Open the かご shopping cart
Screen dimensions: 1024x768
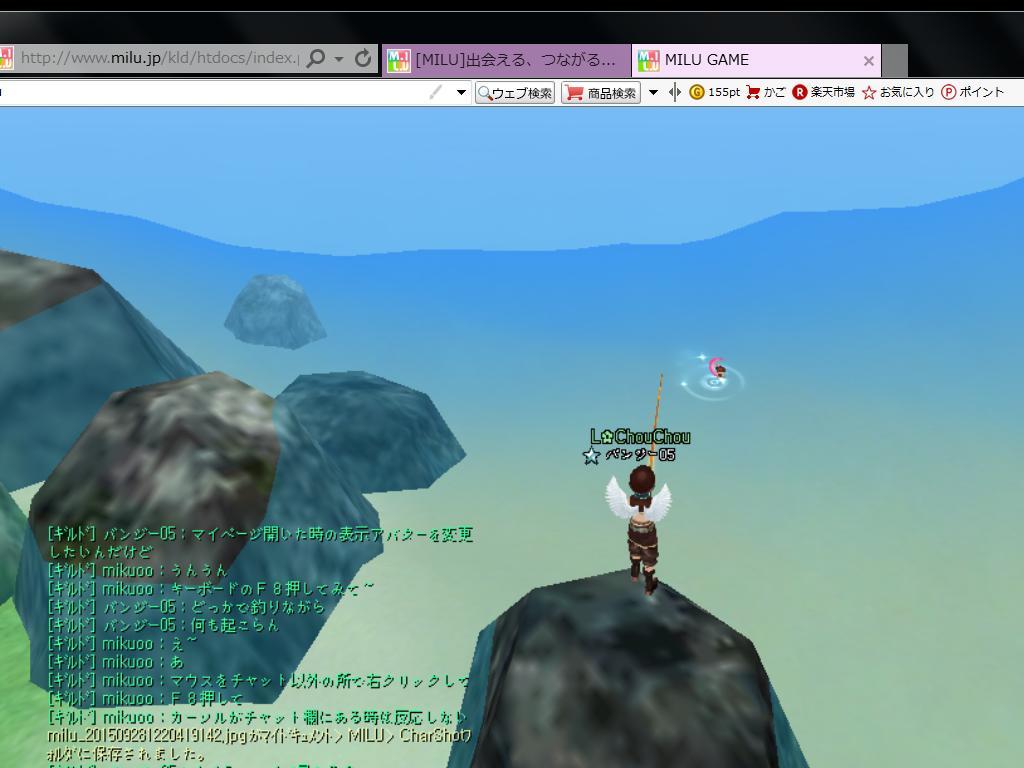click(765, 92)
